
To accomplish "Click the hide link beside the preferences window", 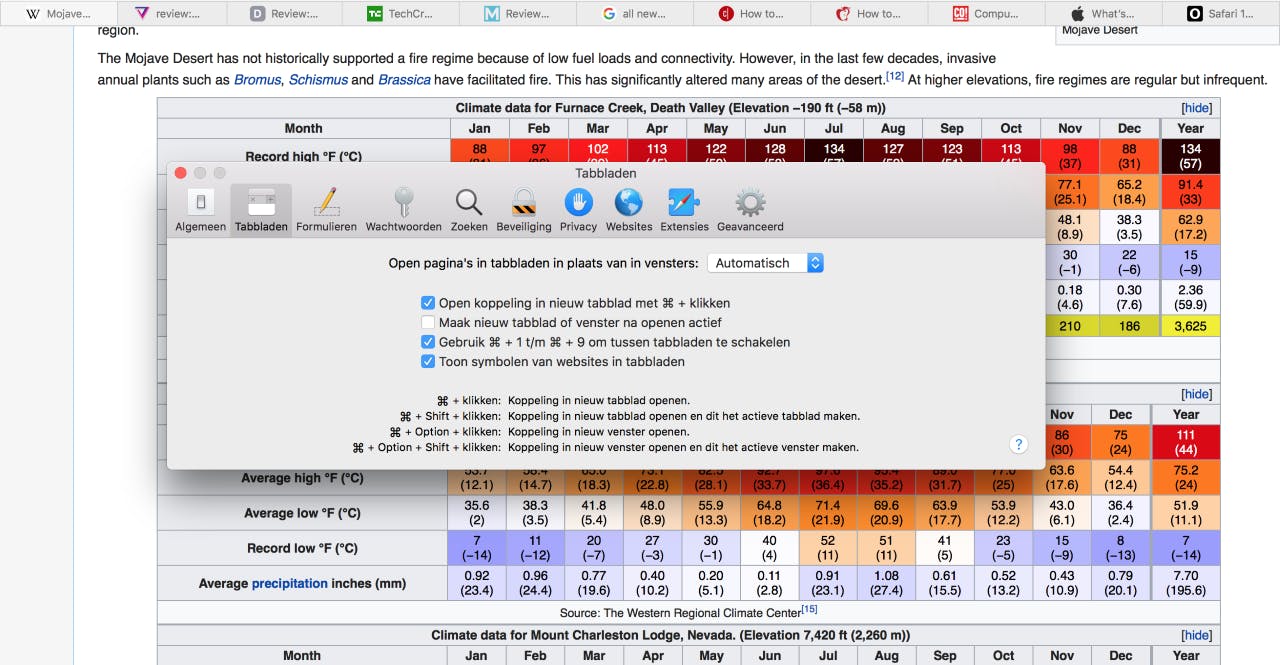I will point(1196,394).
